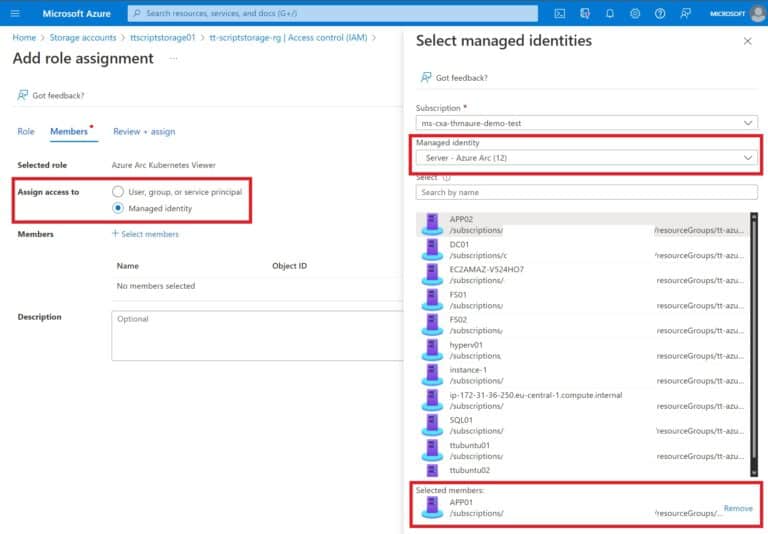The height and width of the screenshot is (534, 768).
Task: Select EC2AMAZ-V524HO7 in the identity list
Action: [x=583, y=275]
